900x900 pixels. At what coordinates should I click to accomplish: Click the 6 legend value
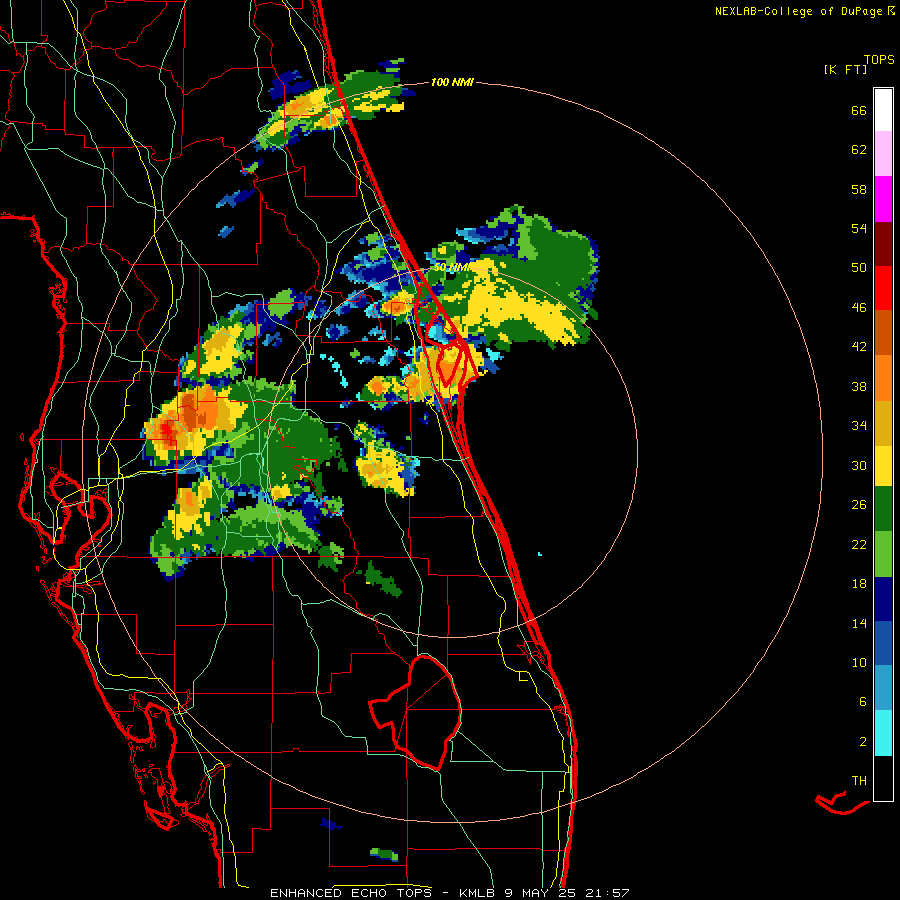coord(863,702)
